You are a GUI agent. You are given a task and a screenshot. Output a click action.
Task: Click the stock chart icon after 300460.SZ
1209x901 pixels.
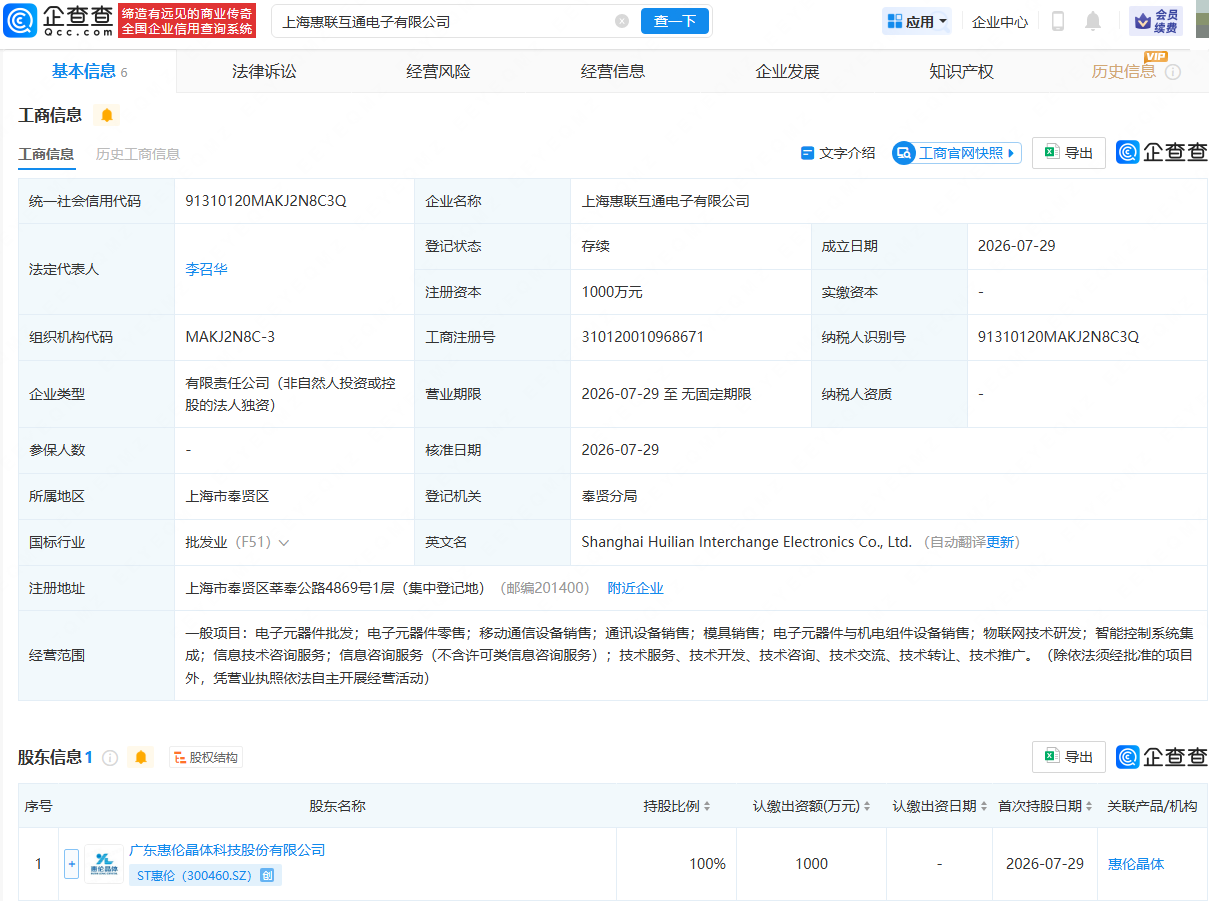(x=267, y=875)
